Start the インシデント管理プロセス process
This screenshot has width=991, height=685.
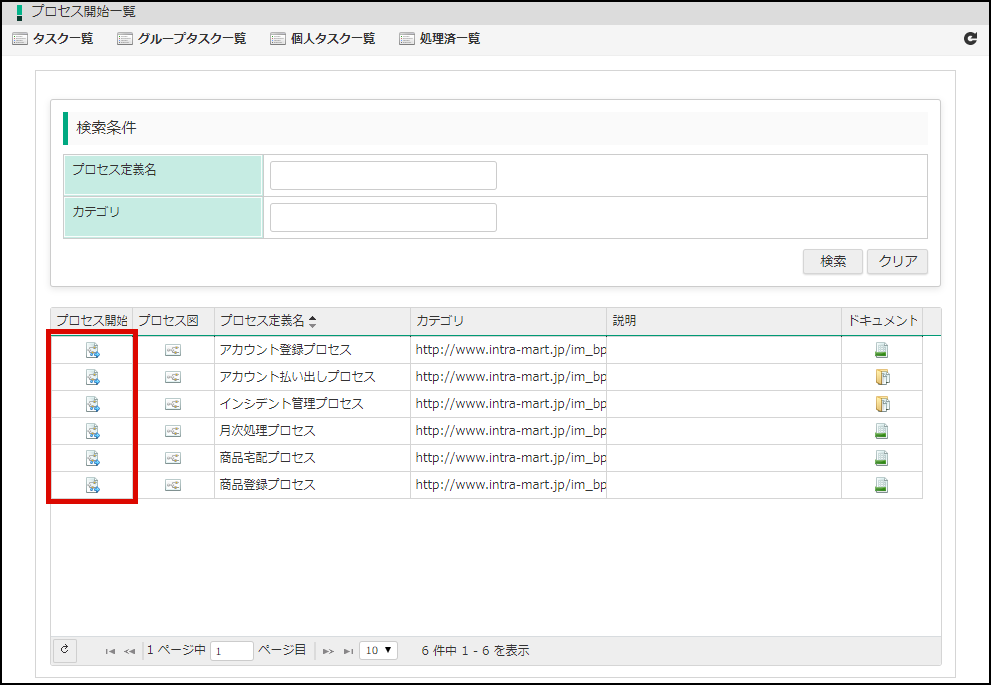click(92, 404)
